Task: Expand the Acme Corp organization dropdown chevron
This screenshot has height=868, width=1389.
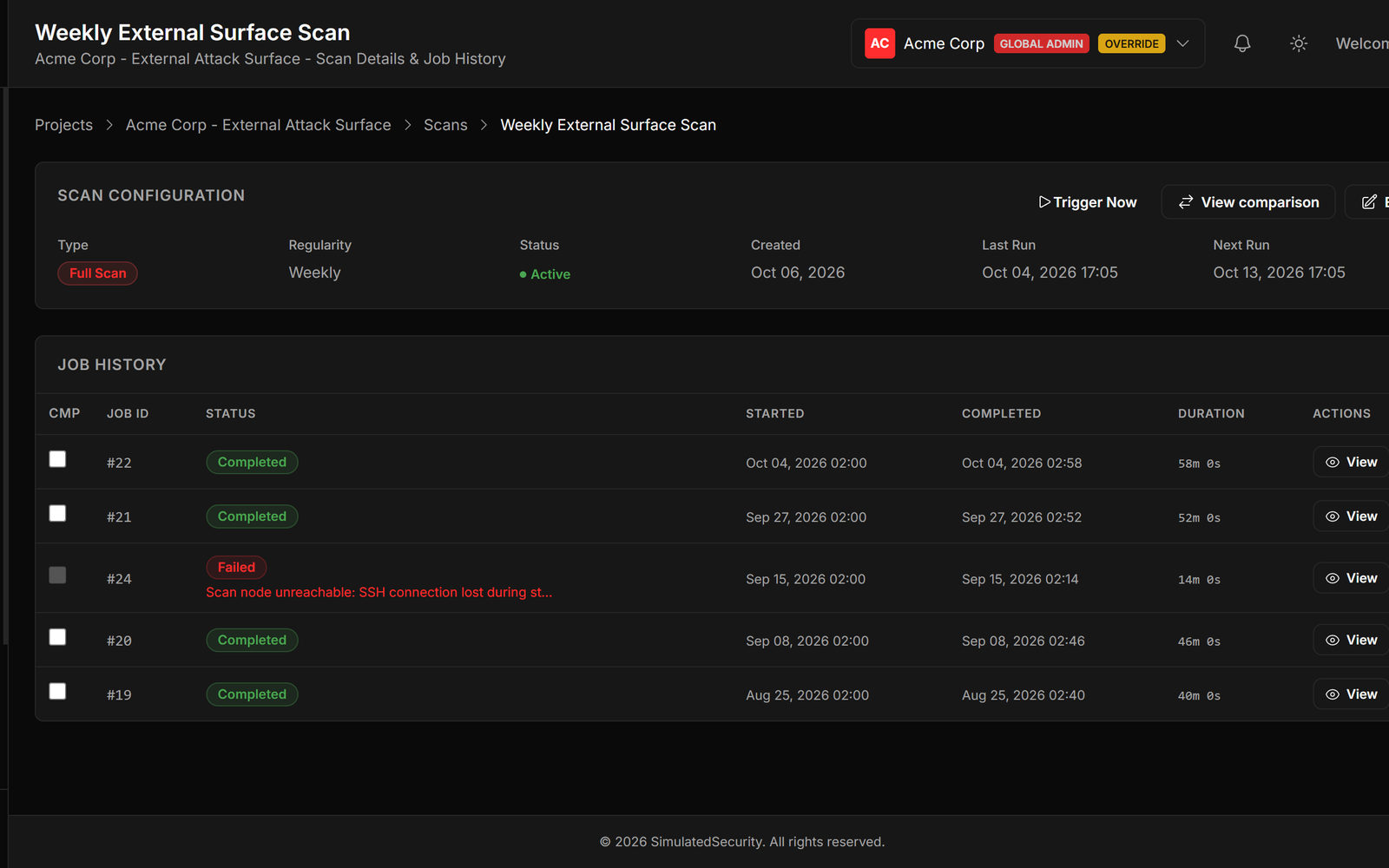Action: [1182, 43]
